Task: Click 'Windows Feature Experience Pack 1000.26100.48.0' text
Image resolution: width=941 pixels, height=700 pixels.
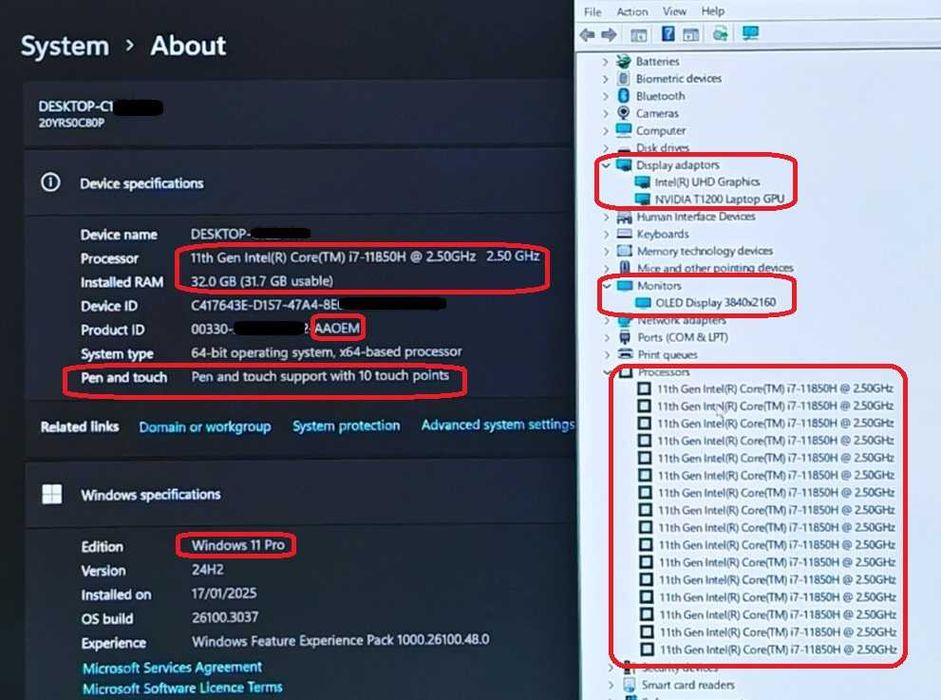Action: (x=340, y=640)
